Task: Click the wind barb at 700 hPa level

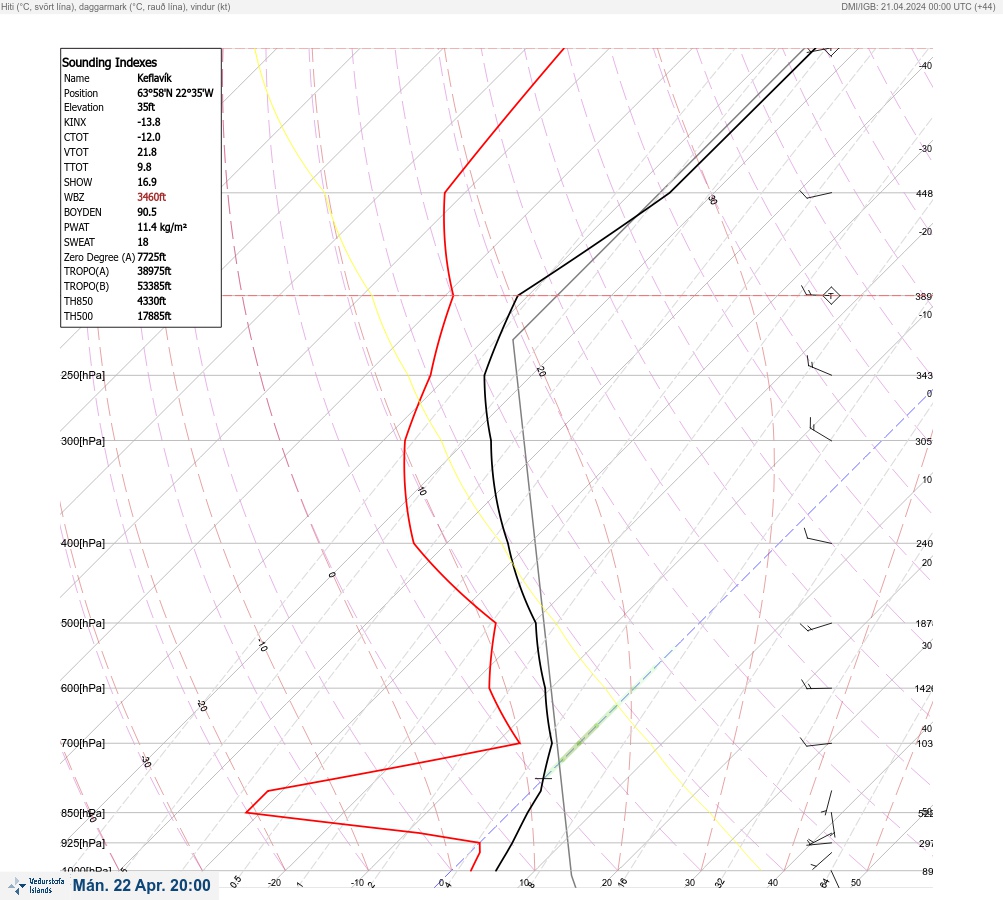Action: 816,743
